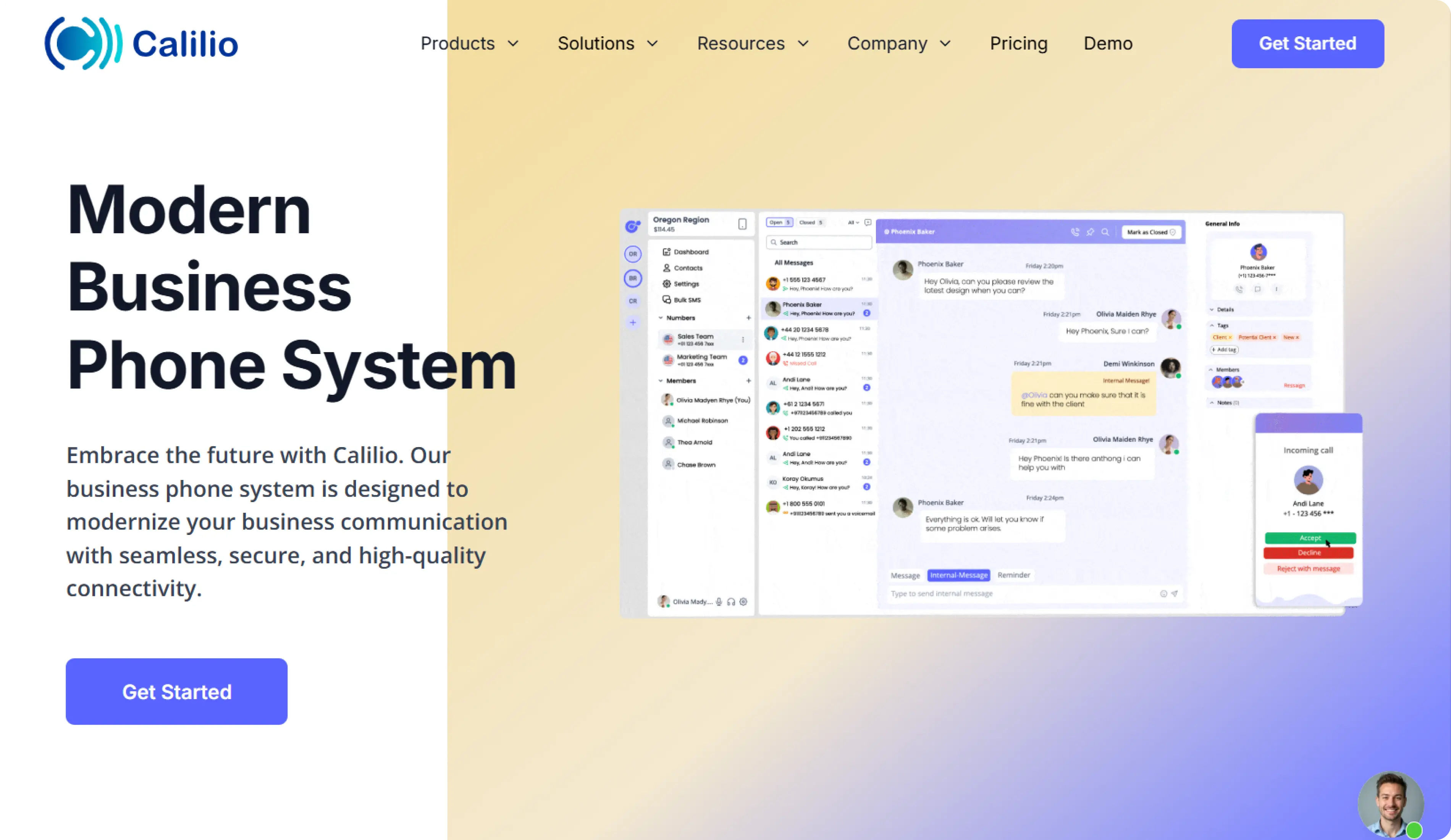
Task: Collapse the Numbers section
Action: tap(661, 318)
